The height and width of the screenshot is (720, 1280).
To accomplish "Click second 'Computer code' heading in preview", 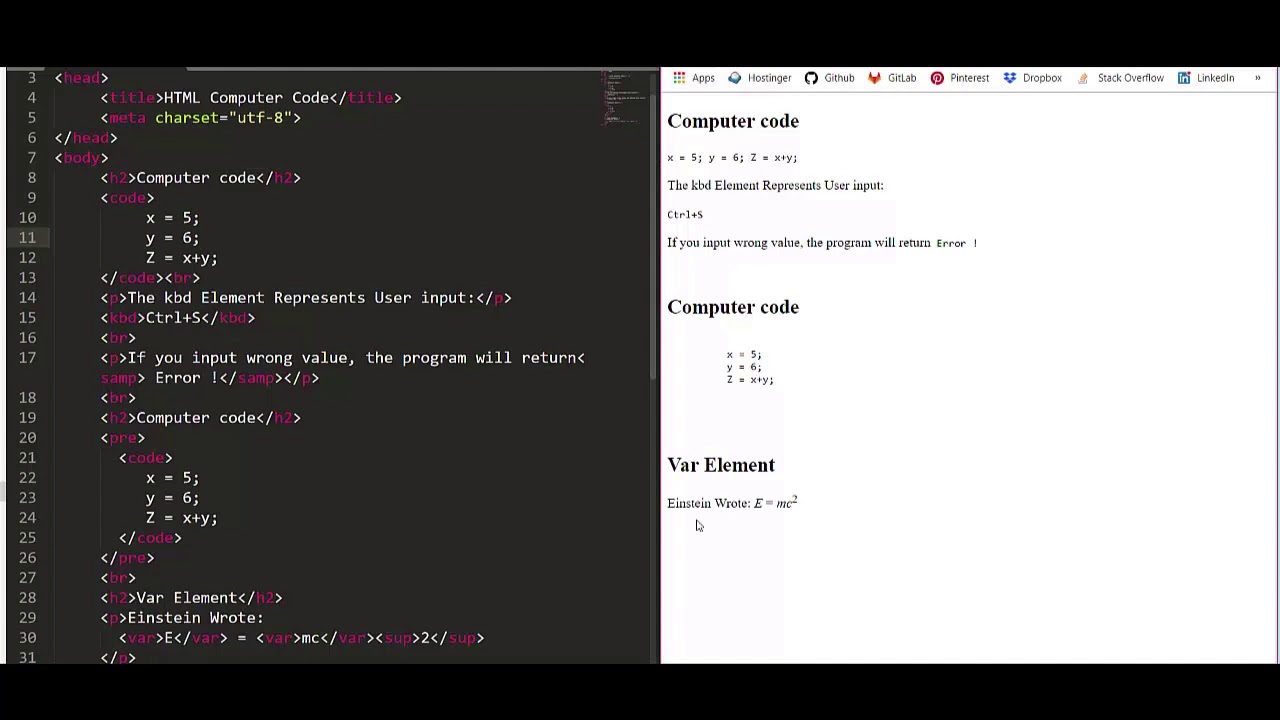I will coord(733,307).
